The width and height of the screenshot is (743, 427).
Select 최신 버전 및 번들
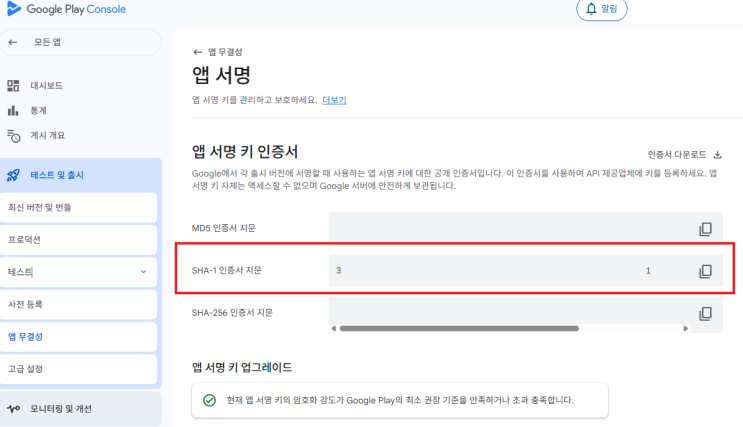[78, 208]
